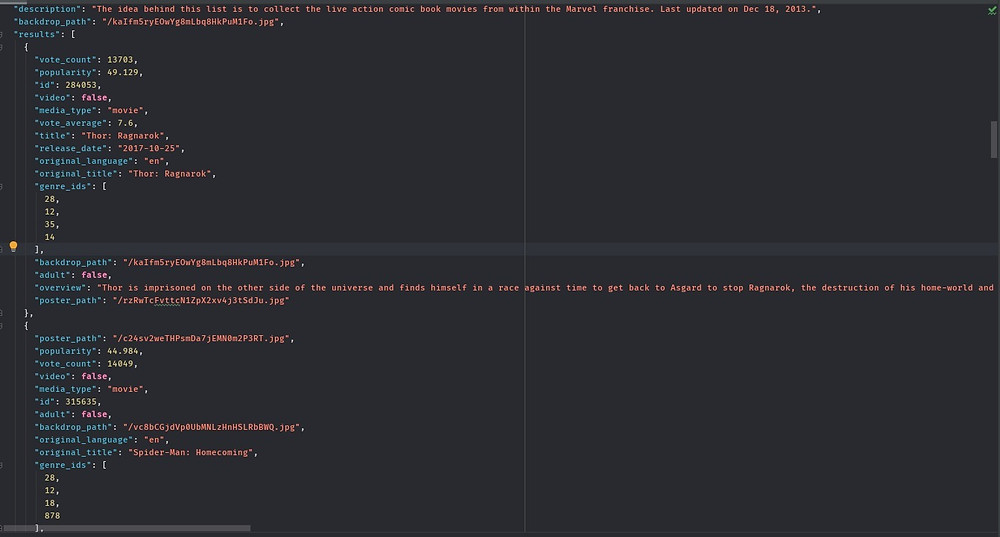Click the yellow lightbulb quick-fix icon
The height and width of the screenshot is (537, 1000).
pyautogui.click(x=13, y=246)
